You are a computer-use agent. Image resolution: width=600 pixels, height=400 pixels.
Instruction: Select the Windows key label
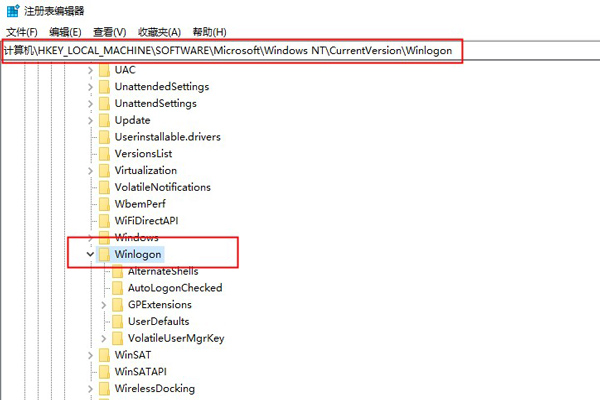click(x=137, y=237)
